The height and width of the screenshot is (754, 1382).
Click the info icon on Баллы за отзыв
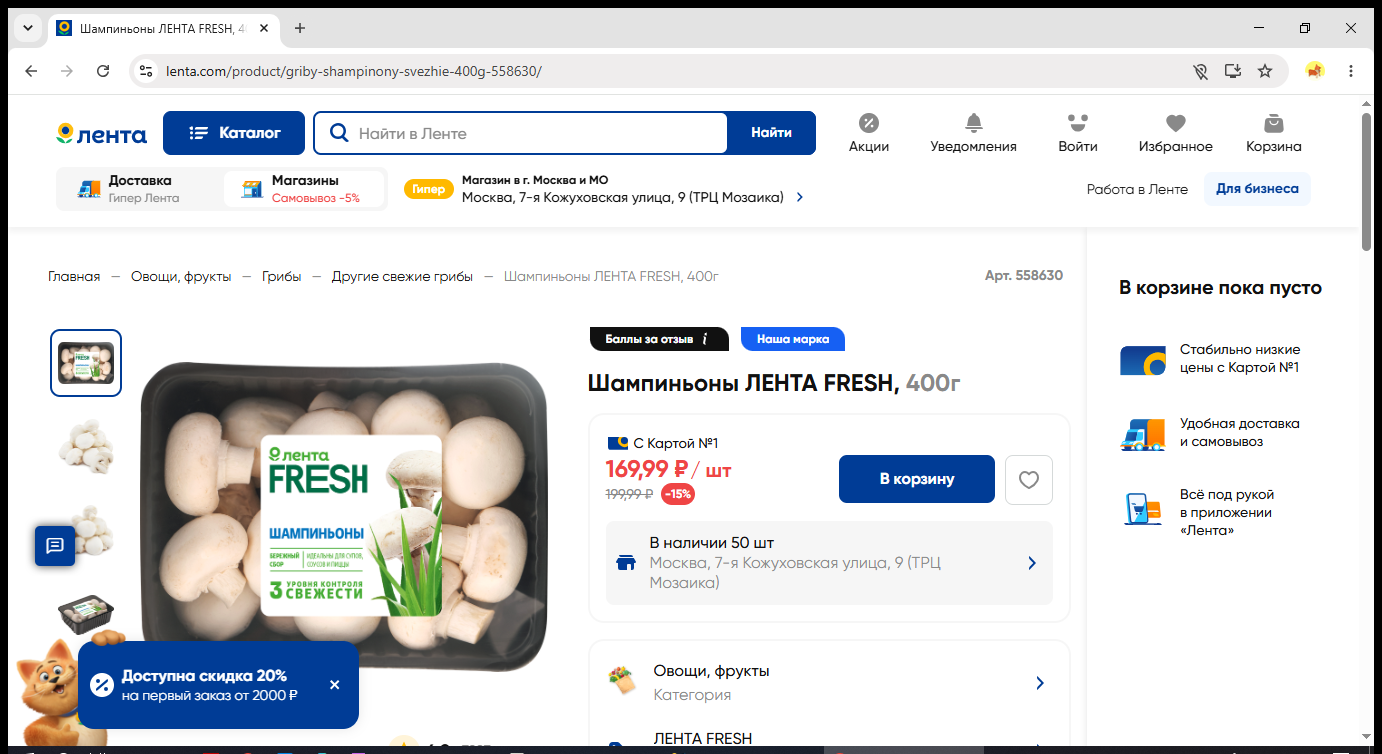pos(705,339)
